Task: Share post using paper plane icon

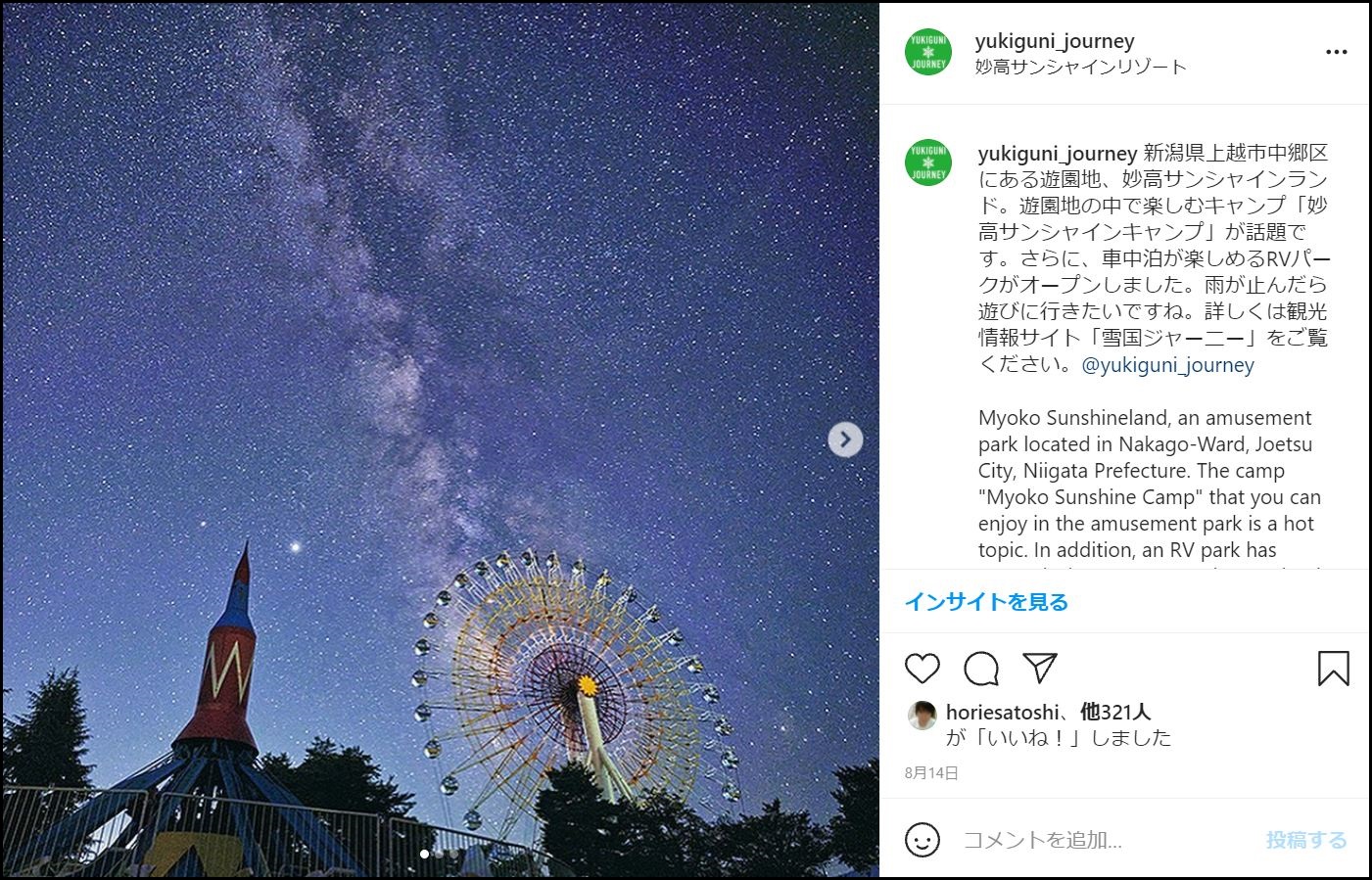Action: coord(1039,669)
